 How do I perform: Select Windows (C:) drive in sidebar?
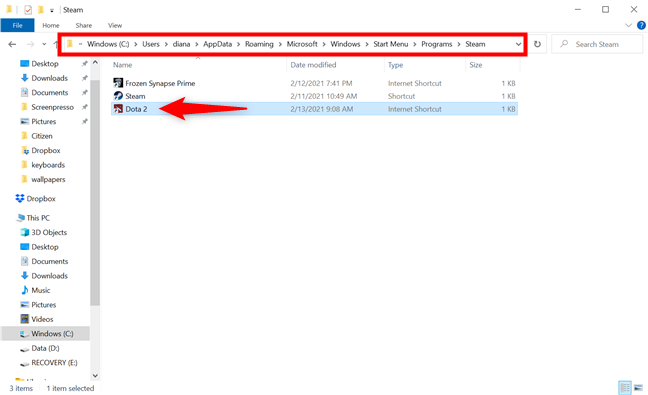pos(52,333)
